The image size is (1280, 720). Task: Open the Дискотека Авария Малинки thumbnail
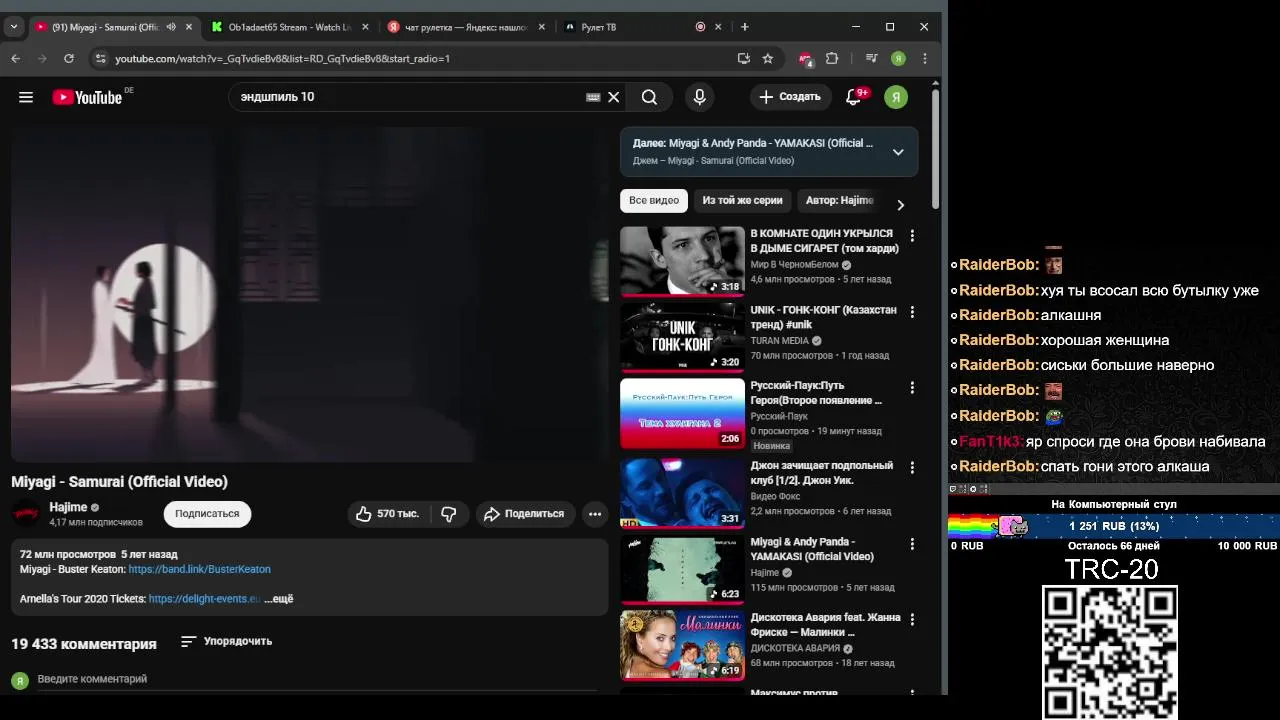682,645
